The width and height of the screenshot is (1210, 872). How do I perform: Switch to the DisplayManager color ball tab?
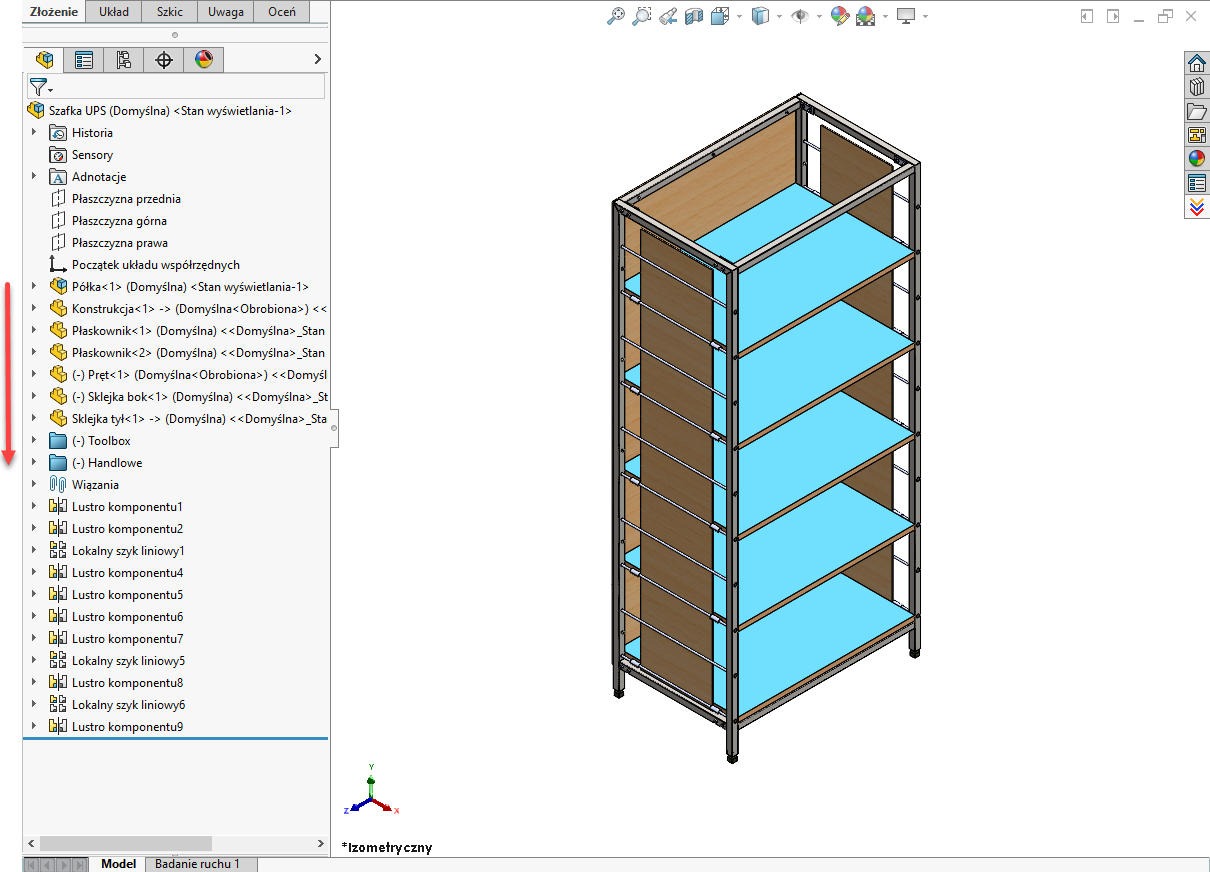(204, 60)
